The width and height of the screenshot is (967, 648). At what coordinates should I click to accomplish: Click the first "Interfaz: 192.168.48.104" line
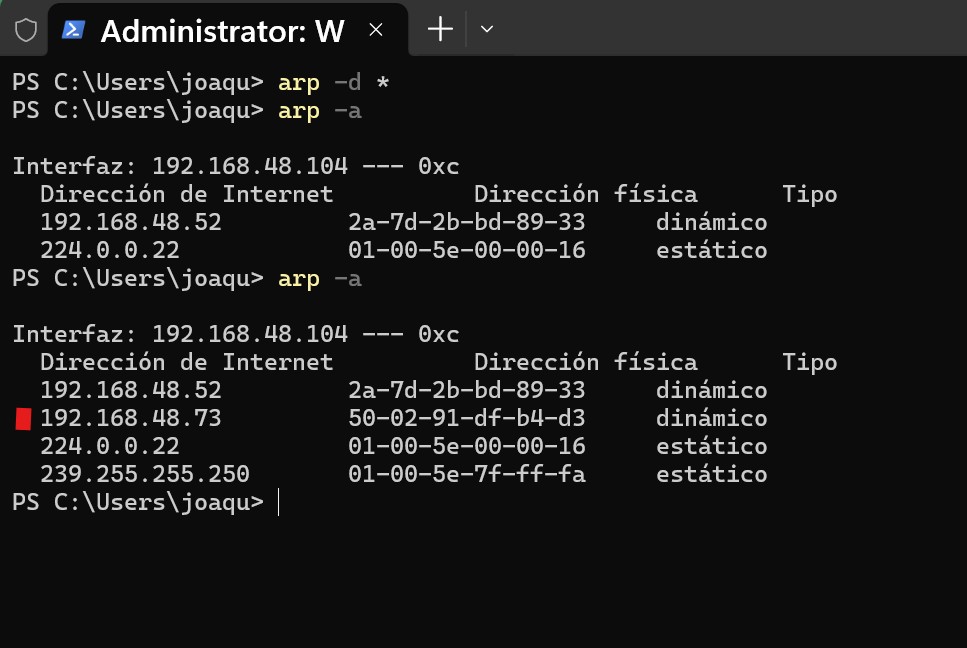pyautogui.click(x=235, y=166)
